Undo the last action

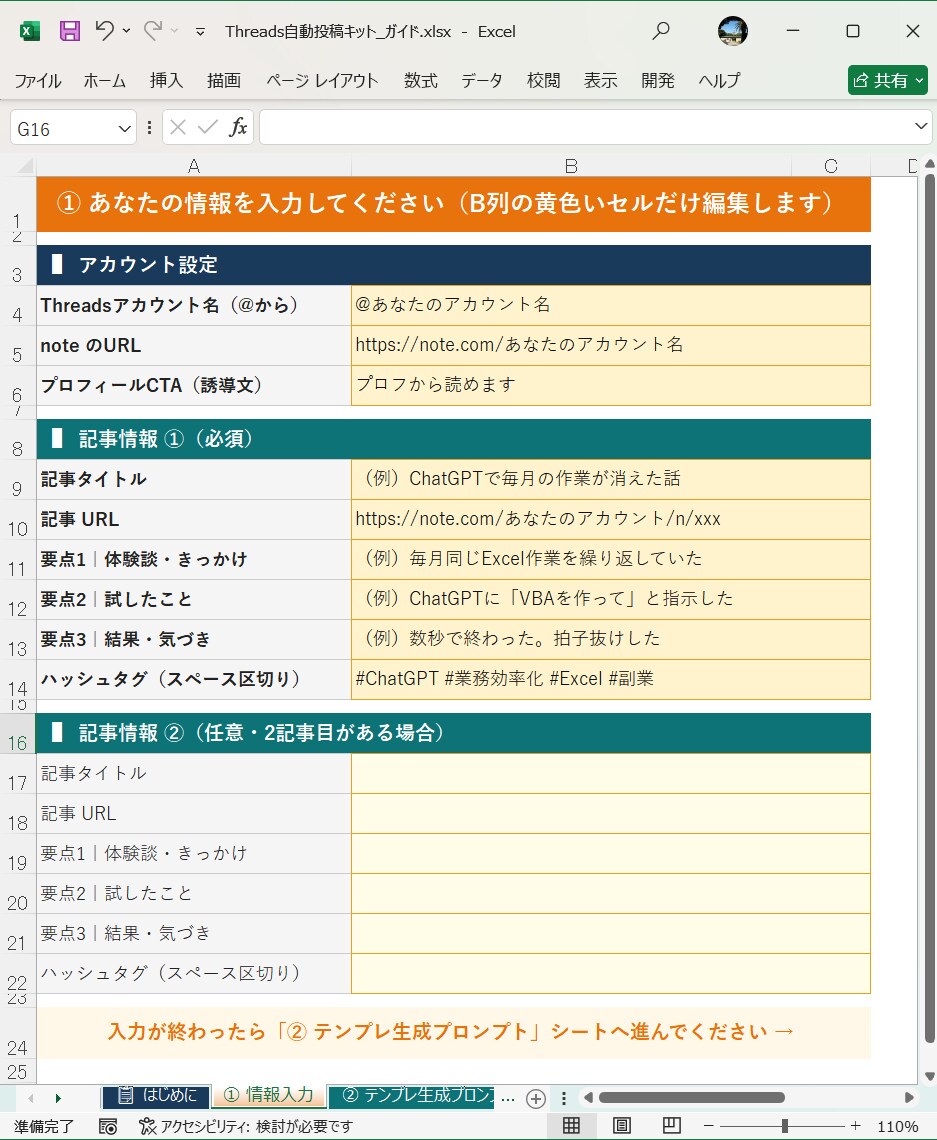[x=105, y=31]
